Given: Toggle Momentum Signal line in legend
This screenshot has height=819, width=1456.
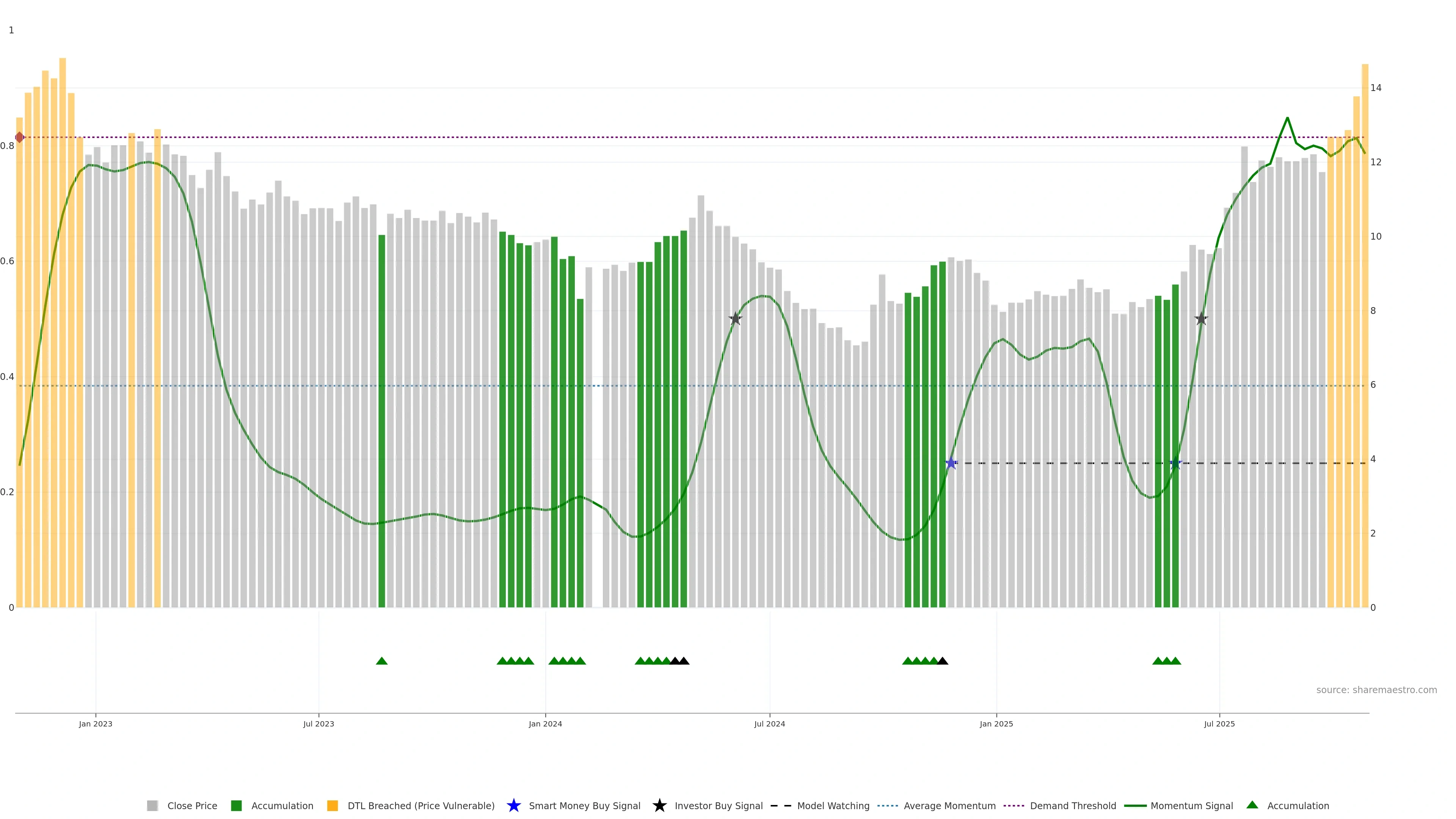Looking at the screenshot, I should [1191, 805].
